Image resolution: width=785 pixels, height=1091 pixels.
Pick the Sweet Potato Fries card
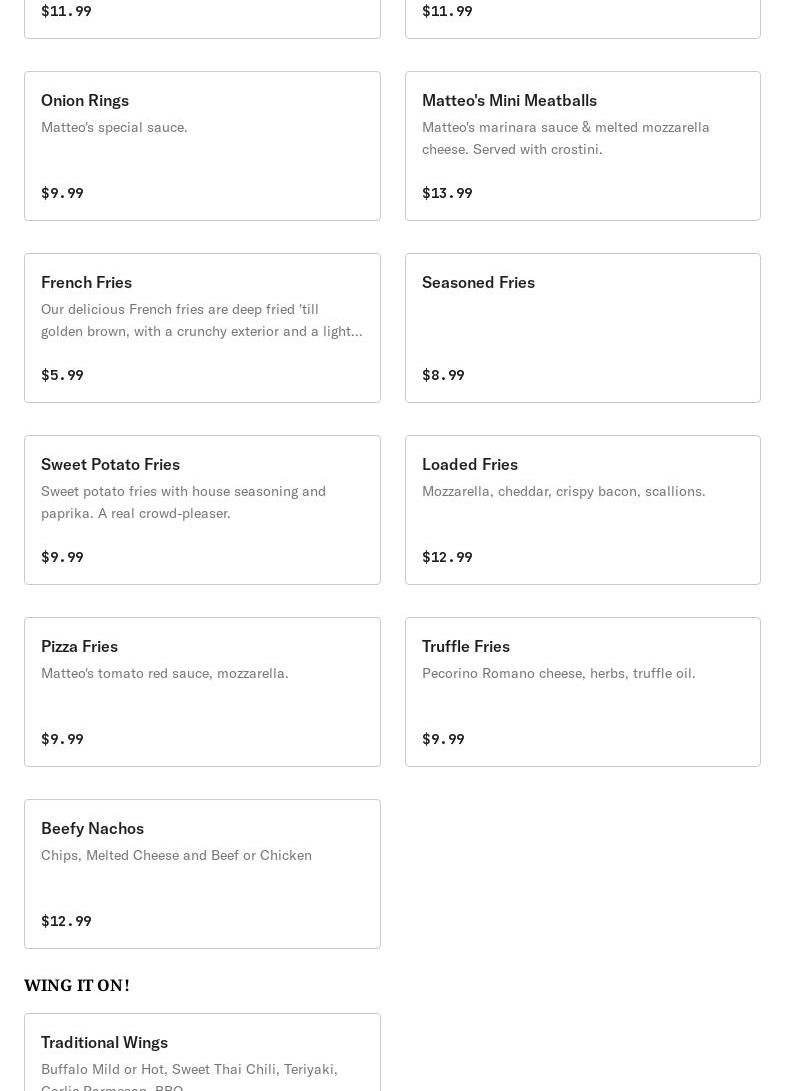pos(202,510)
